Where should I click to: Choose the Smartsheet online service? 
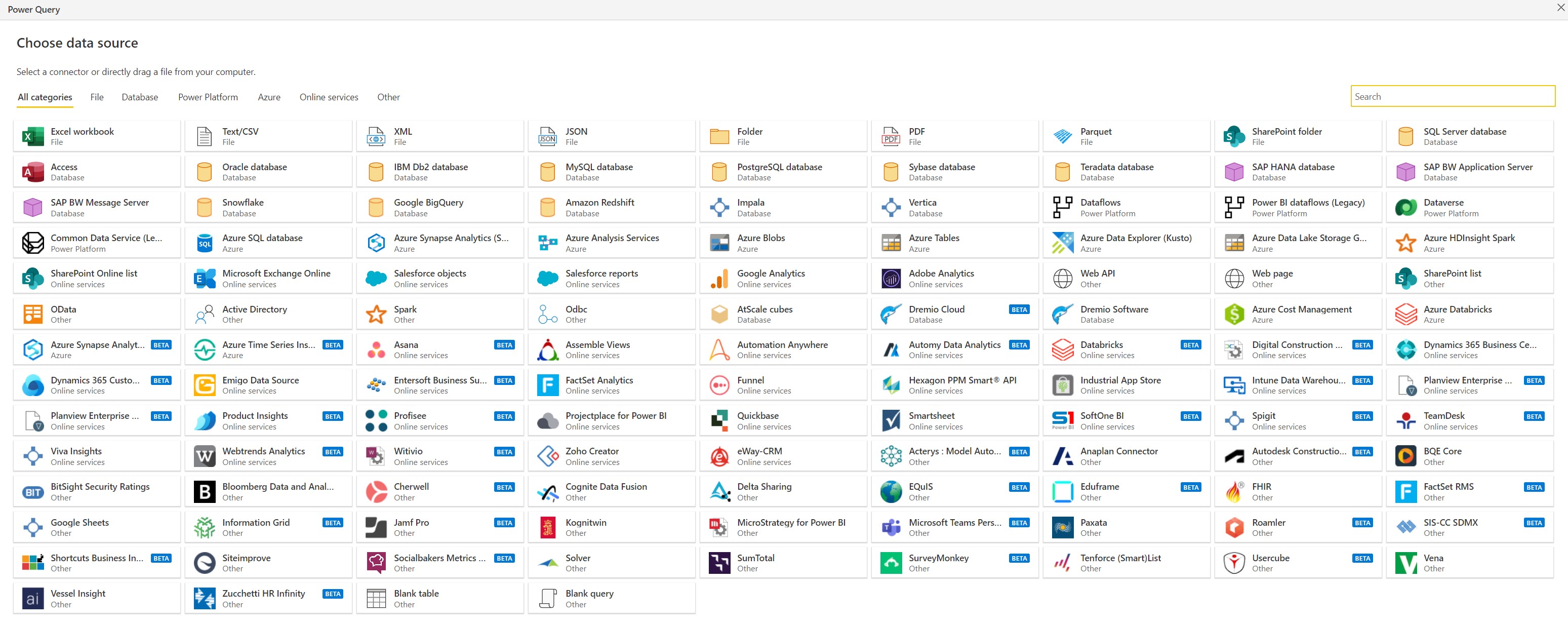[954, 419]
